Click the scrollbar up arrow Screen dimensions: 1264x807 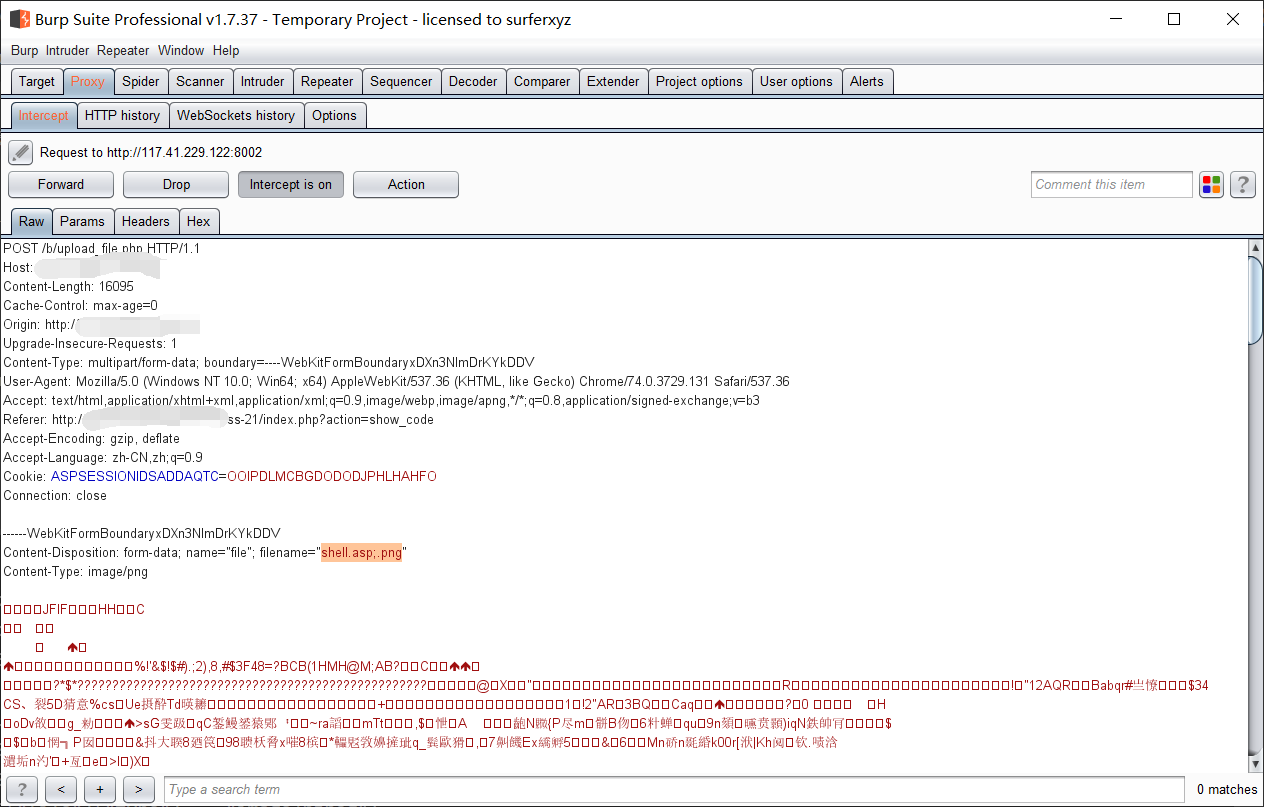click(1256, 246)
